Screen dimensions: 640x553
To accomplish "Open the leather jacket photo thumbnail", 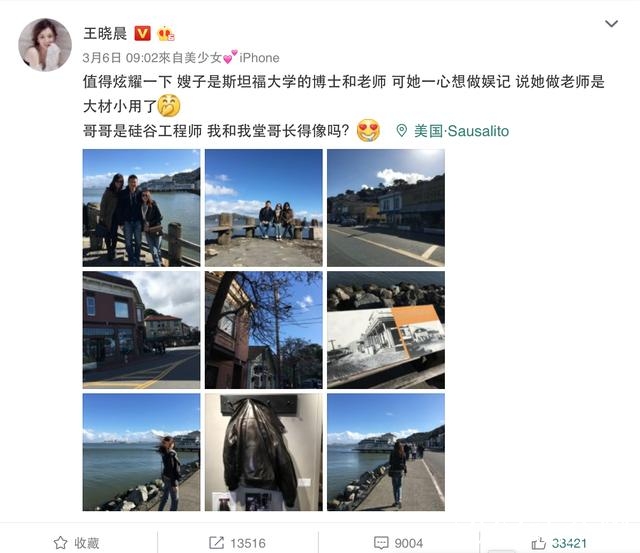I will click(x=264, y=452).
